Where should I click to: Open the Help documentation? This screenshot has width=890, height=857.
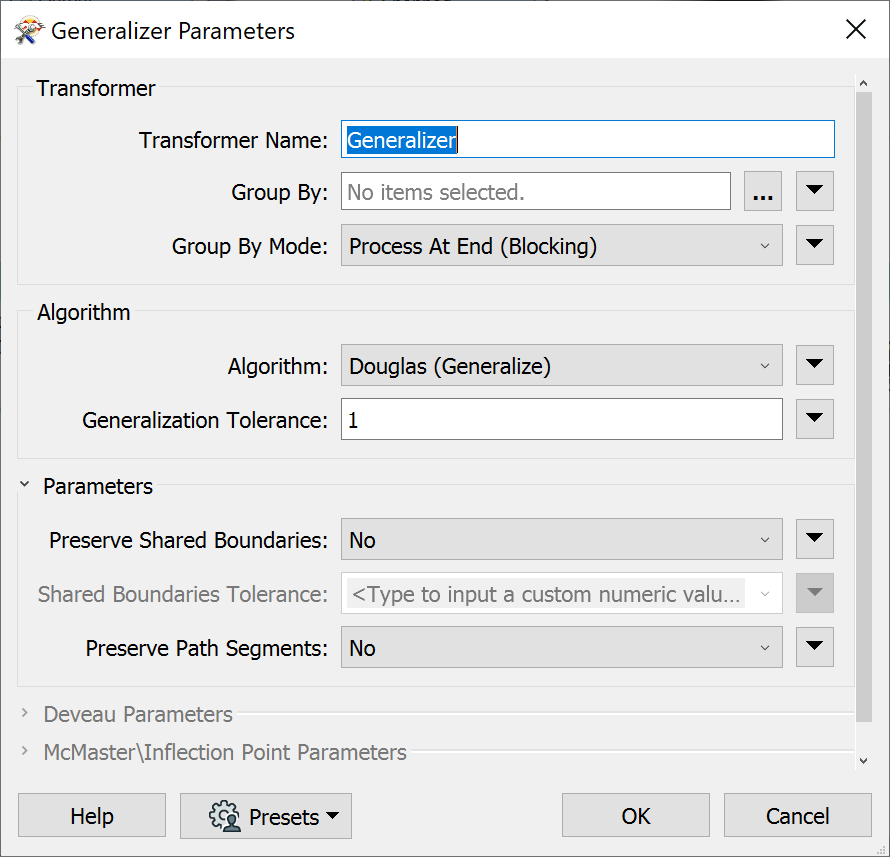91,815
